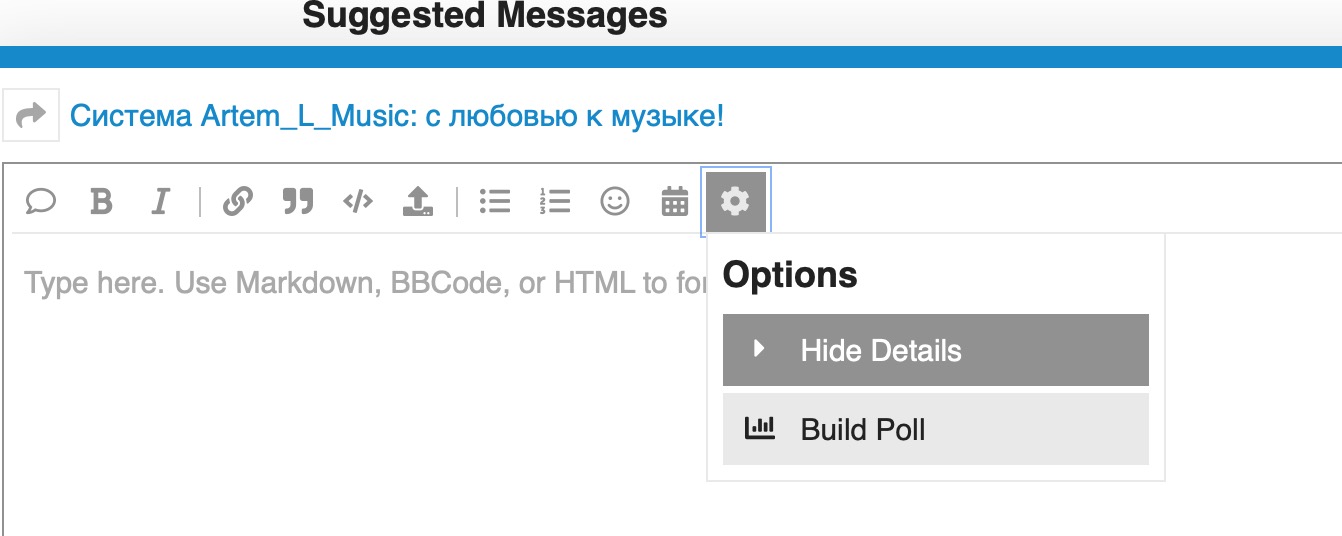Open the emoji picker
The height and width of the screenshot is (536, 1342).
(615, 202)
